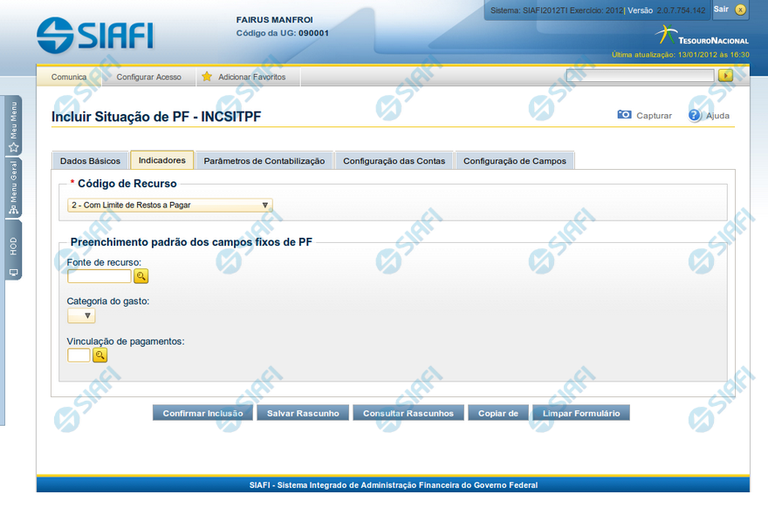Click Limpar Formulário button
The height and width of the screenshot is (507, 768).
581,413
